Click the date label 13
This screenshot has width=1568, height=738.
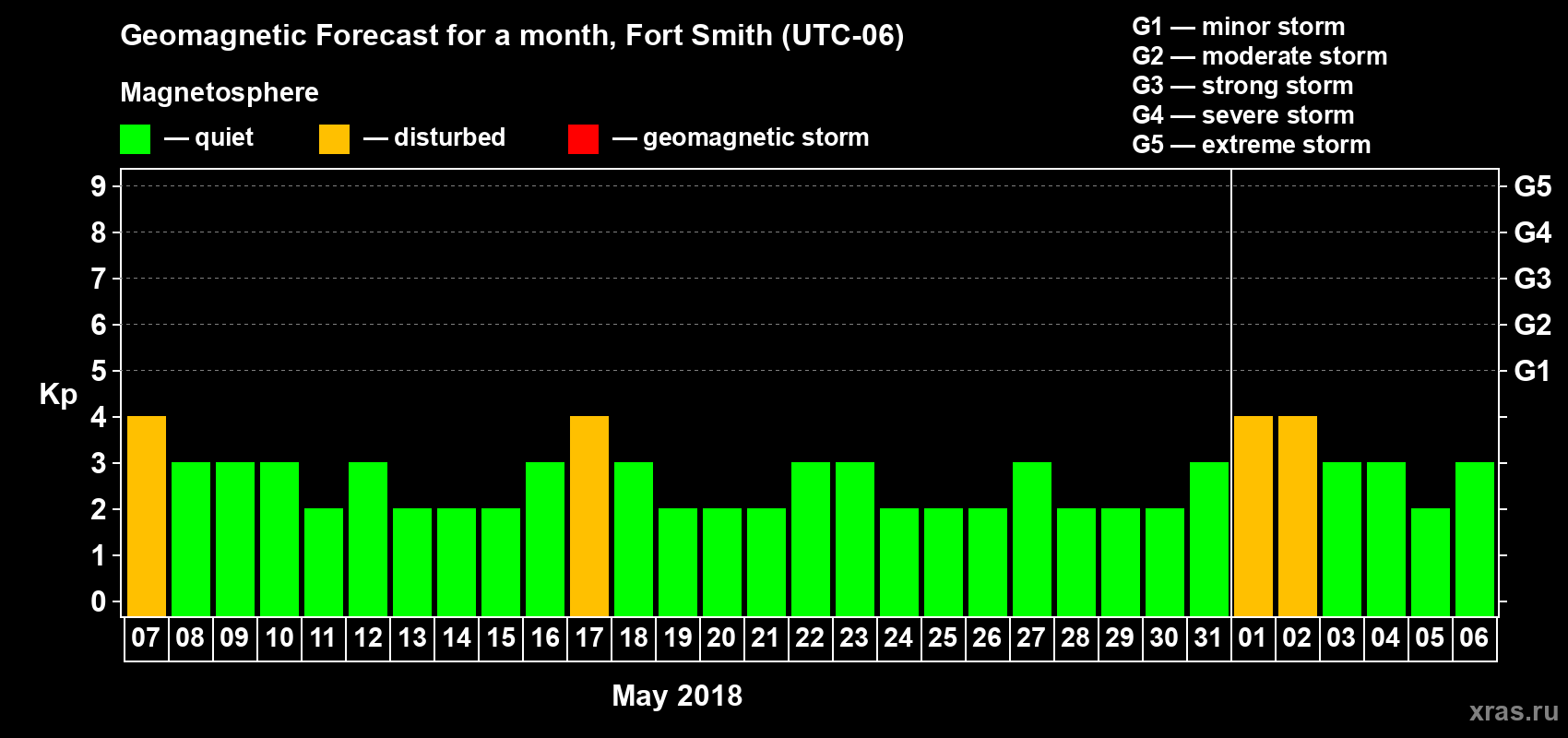tap(411, 638)
